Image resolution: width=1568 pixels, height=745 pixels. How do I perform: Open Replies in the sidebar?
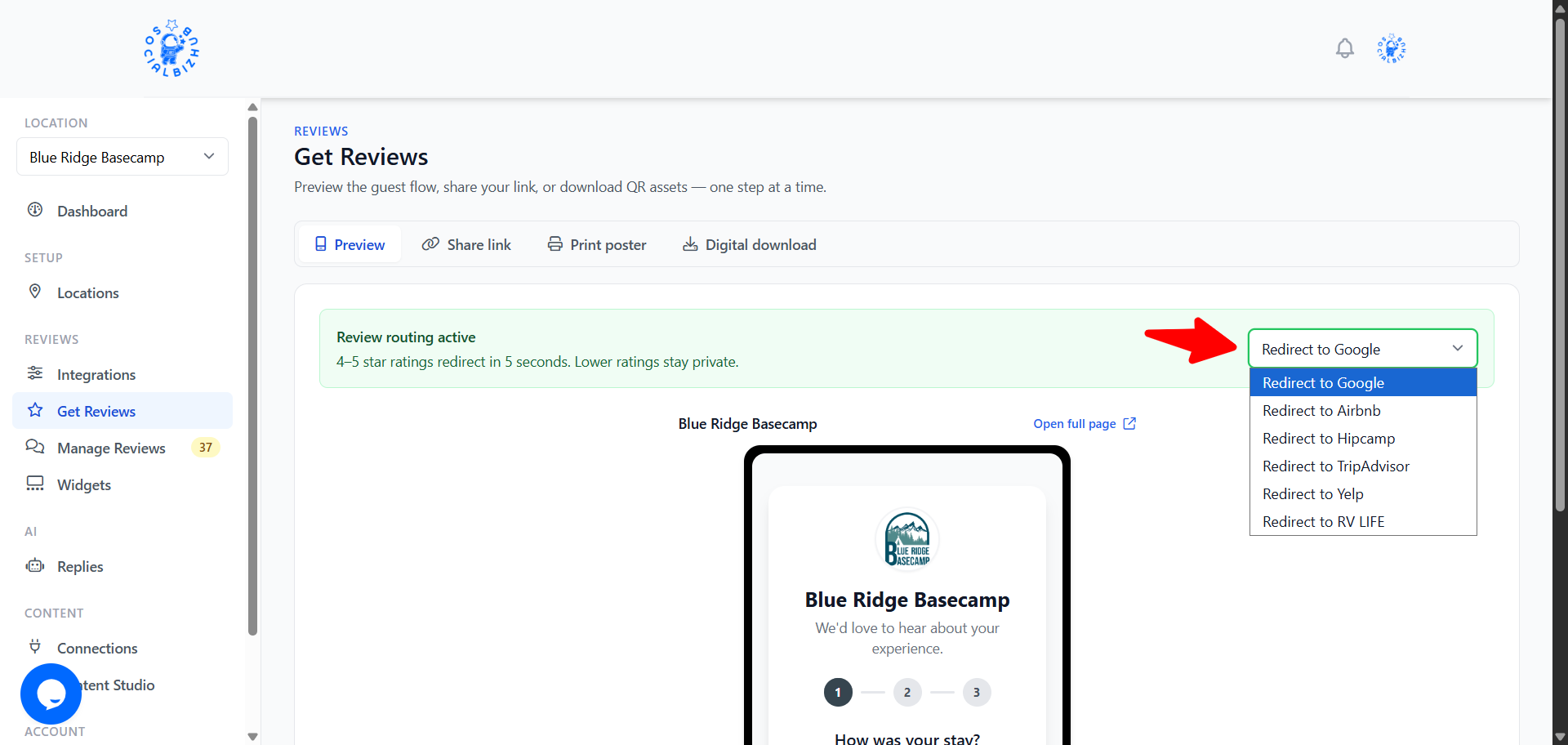(x=122, y=566)
